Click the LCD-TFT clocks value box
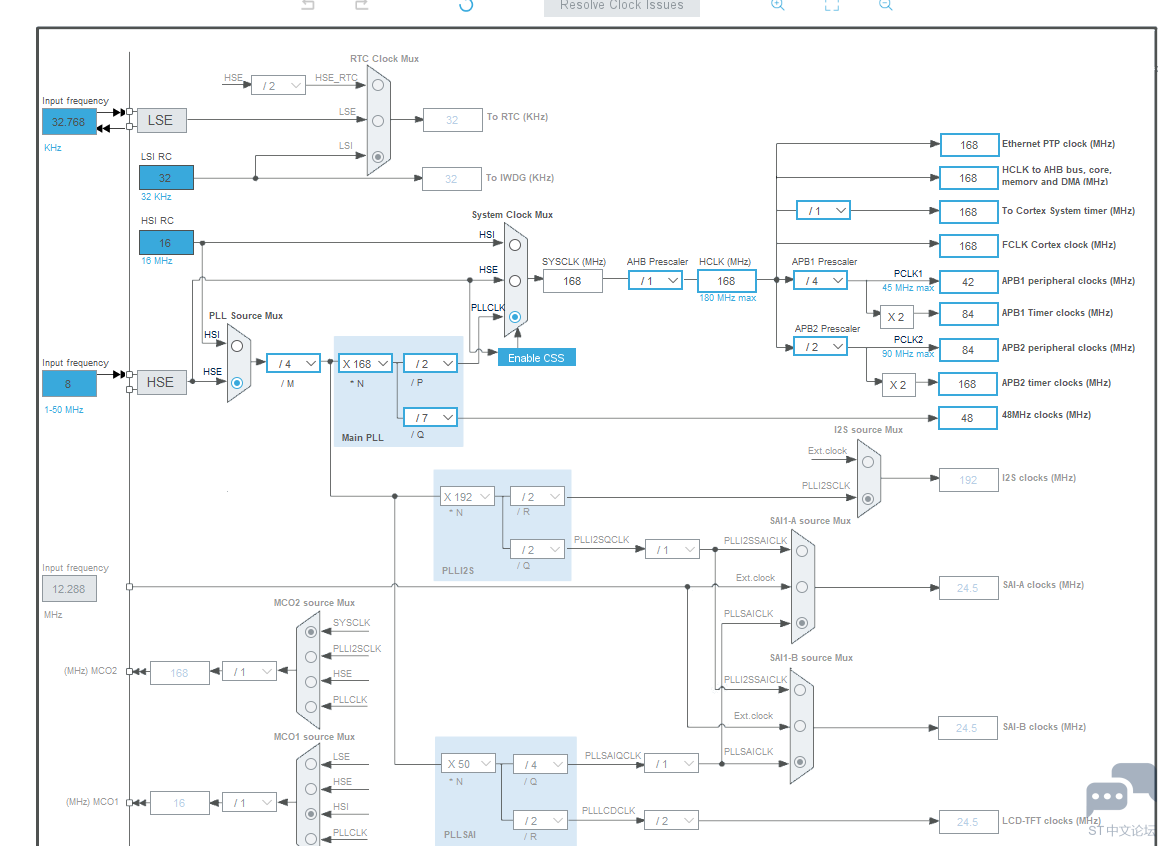This screenshot has height=846, width=1165. tap(968, 821)
